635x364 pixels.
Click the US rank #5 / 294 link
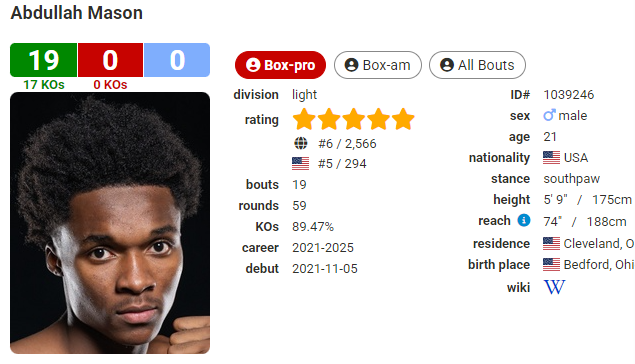tap(342, 164)
